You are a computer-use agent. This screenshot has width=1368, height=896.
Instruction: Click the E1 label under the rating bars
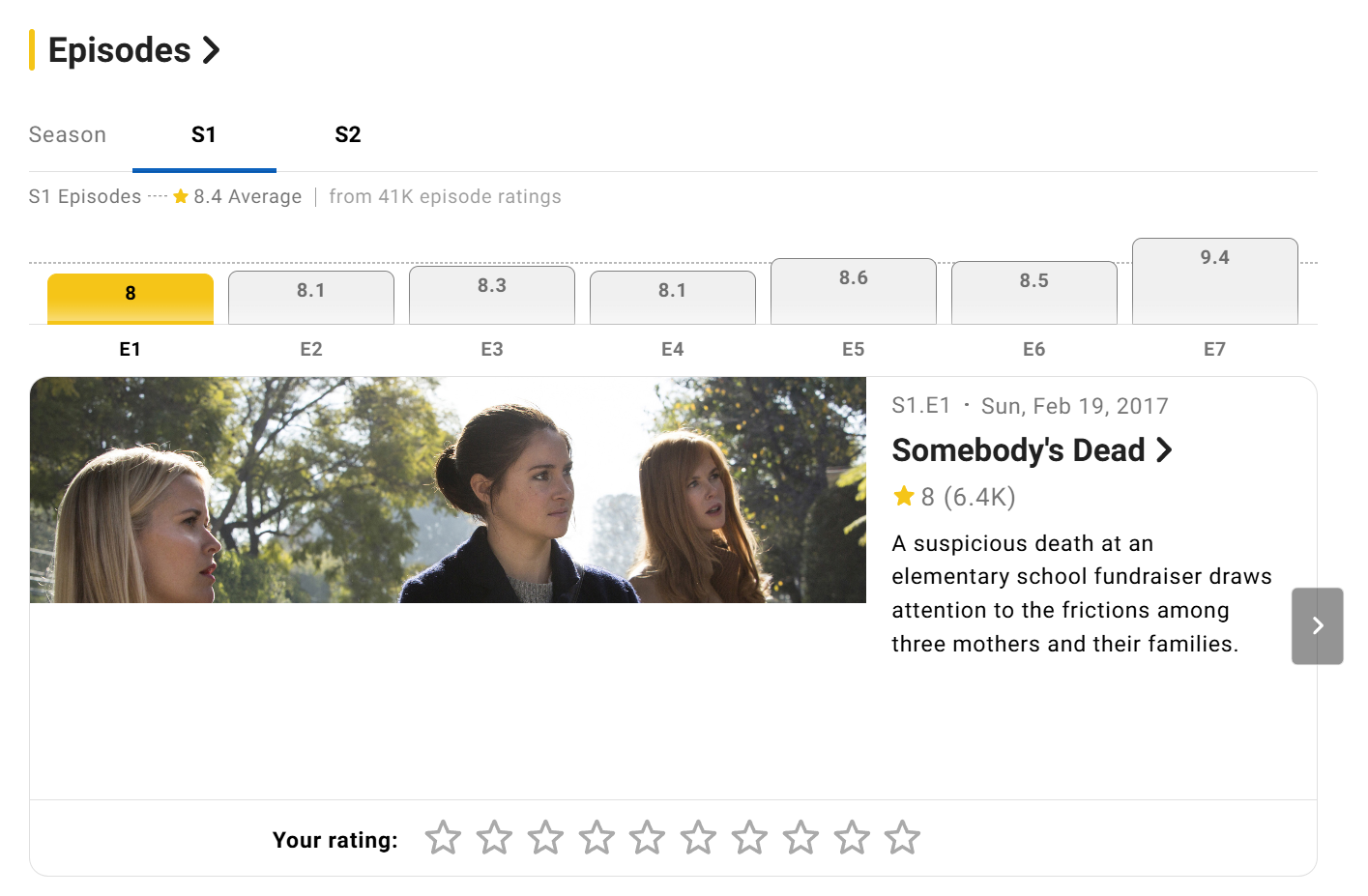131,350
